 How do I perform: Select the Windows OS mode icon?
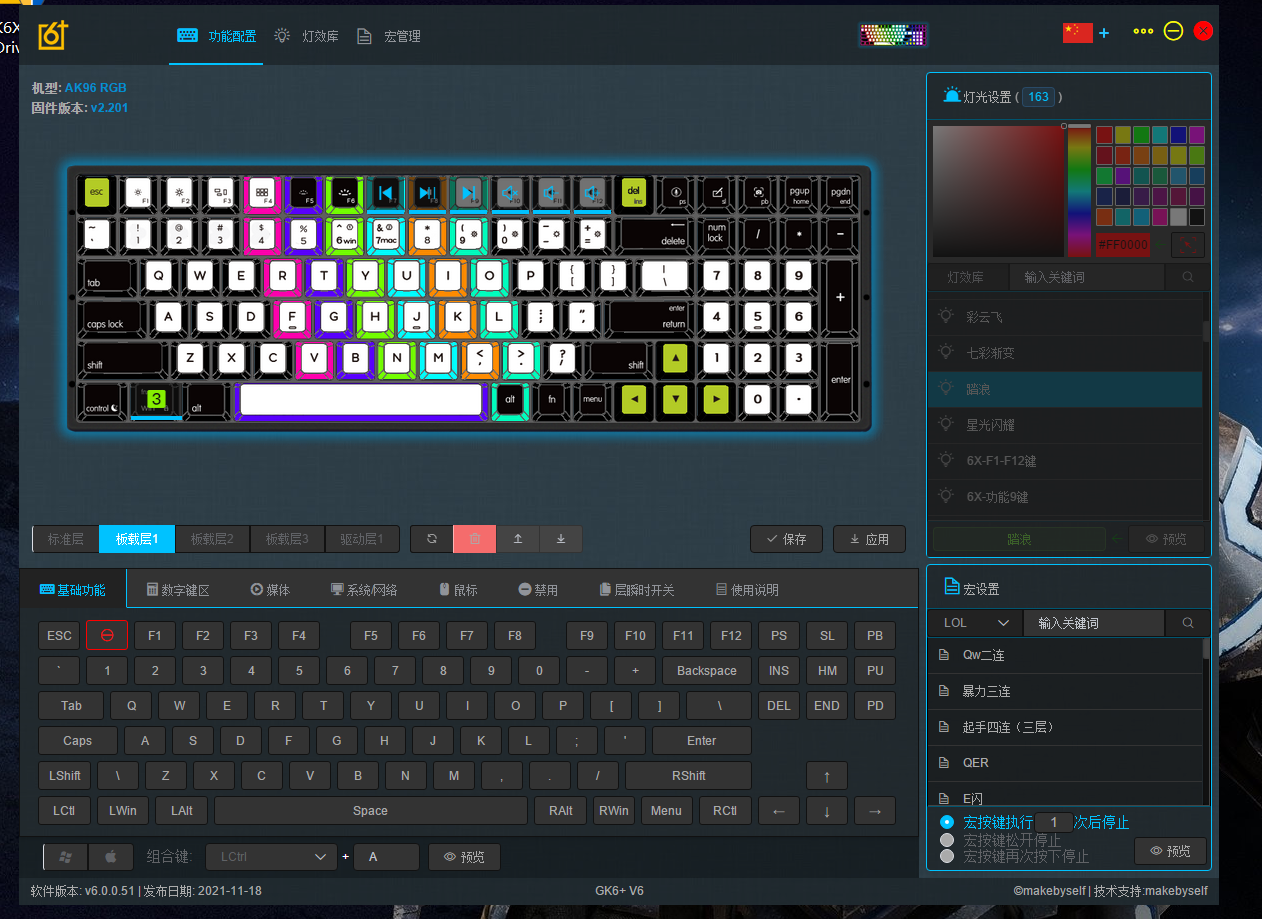pyautogui.click(x=66, y=857)
